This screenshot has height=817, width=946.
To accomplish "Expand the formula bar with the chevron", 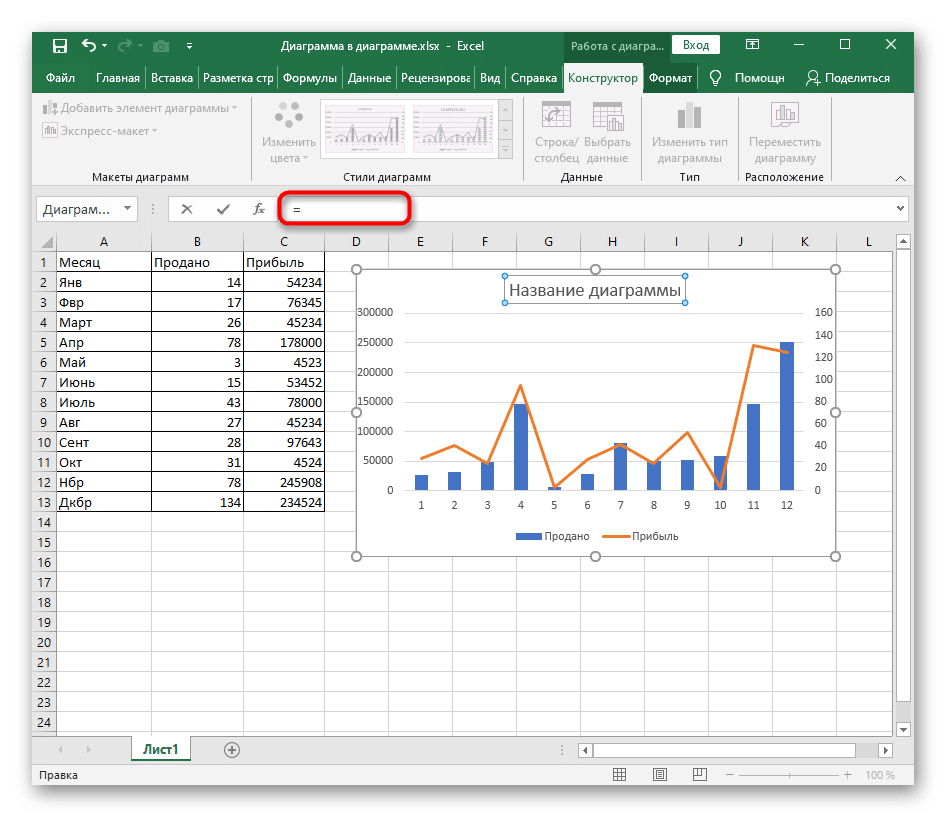I will pyautogui.click(x=900, y=209).
